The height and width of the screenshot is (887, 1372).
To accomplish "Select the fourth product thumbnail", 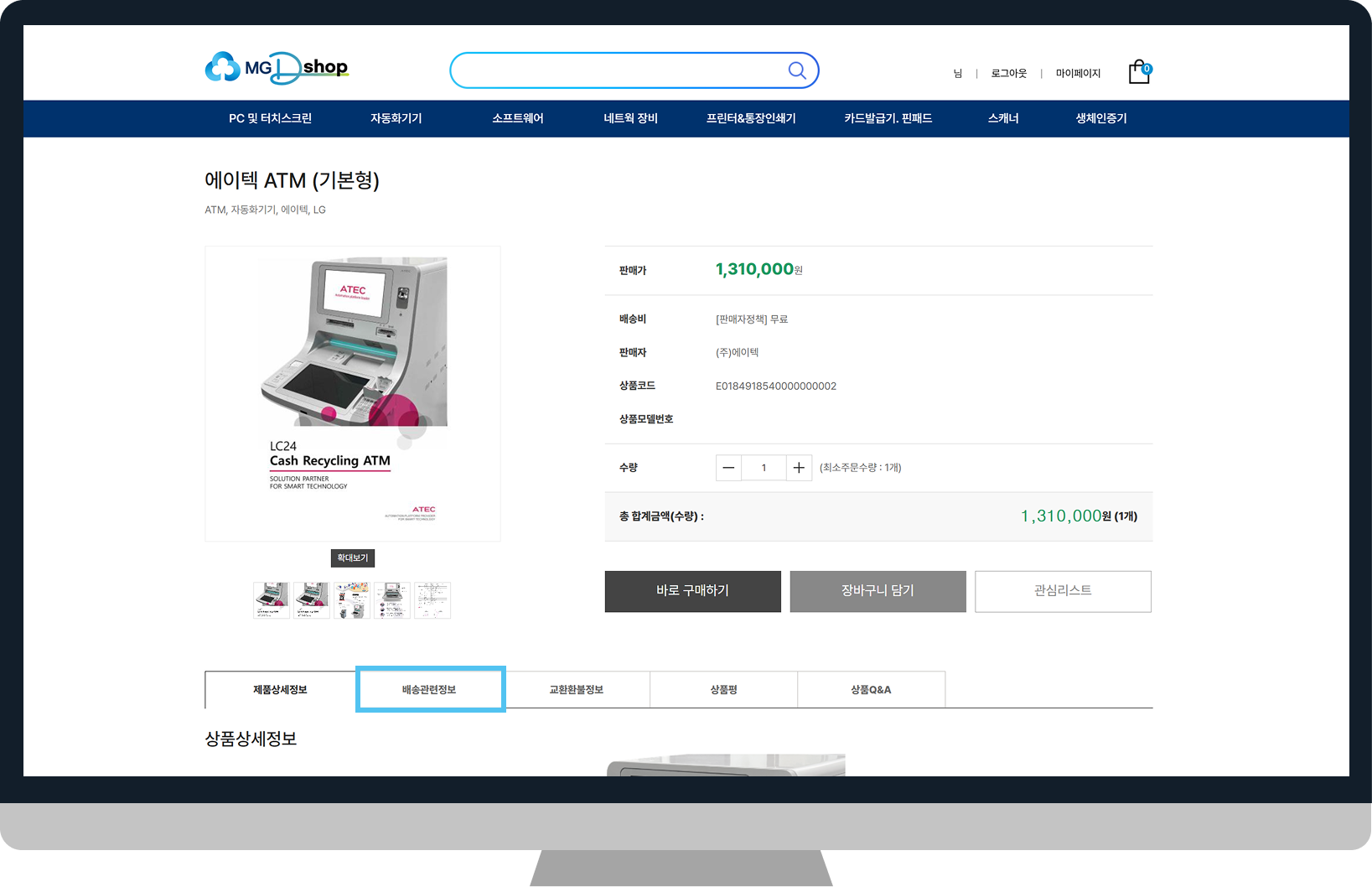I will [392, 600].
